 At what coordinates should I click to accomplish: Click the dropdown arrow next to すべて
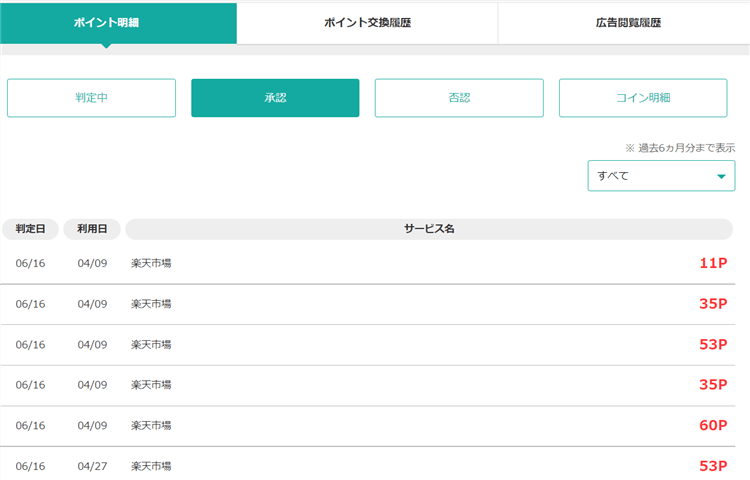tap(719, 177)
